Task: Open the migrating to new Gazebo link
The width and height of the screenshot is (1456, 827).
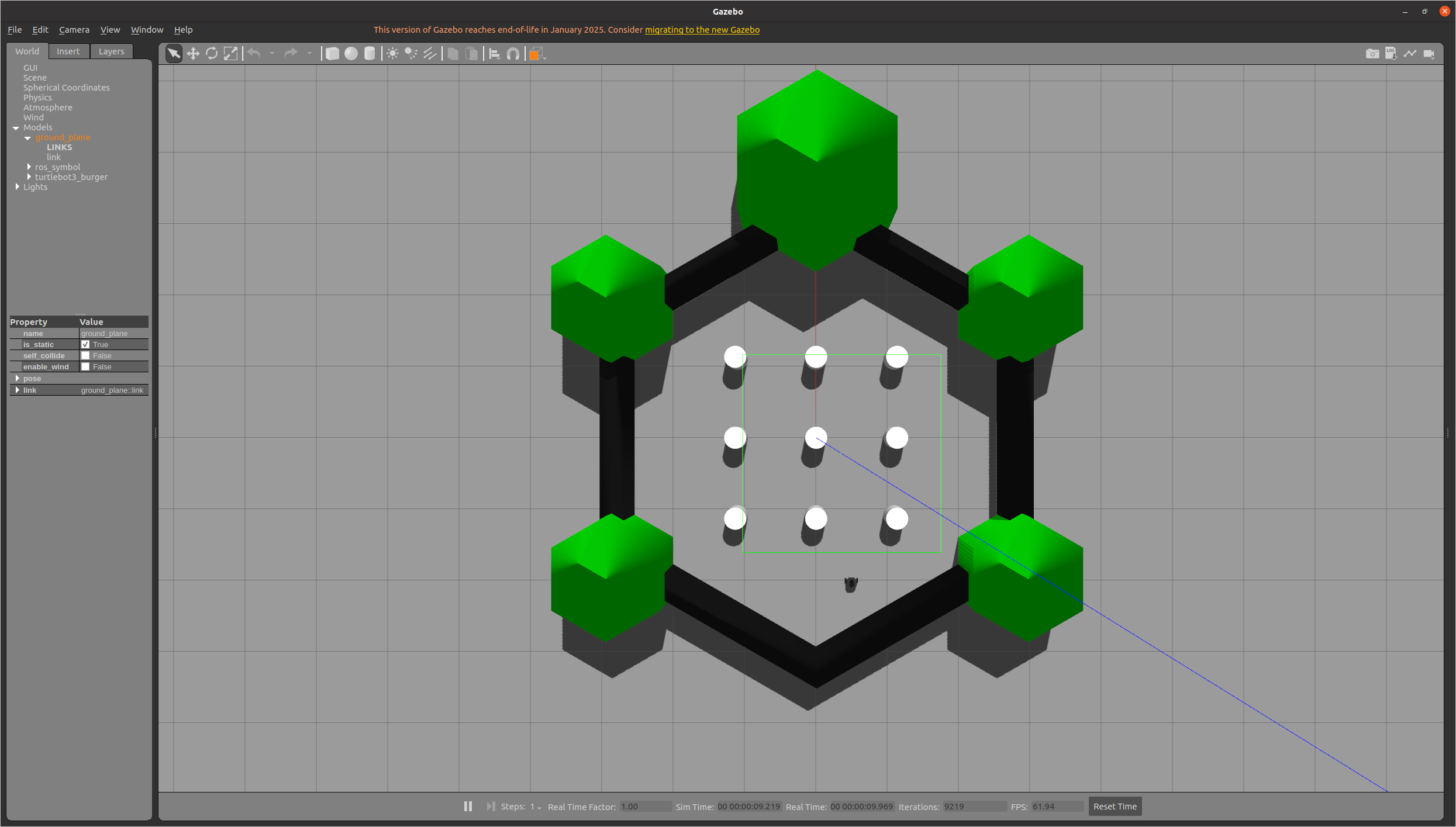Action: 702,30
